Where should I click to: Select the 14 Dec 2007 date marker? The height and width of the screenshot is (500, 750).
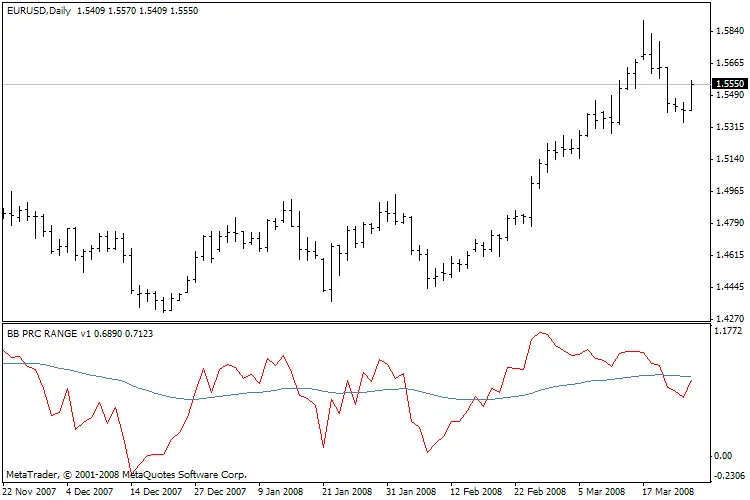(x=156, y=492)
